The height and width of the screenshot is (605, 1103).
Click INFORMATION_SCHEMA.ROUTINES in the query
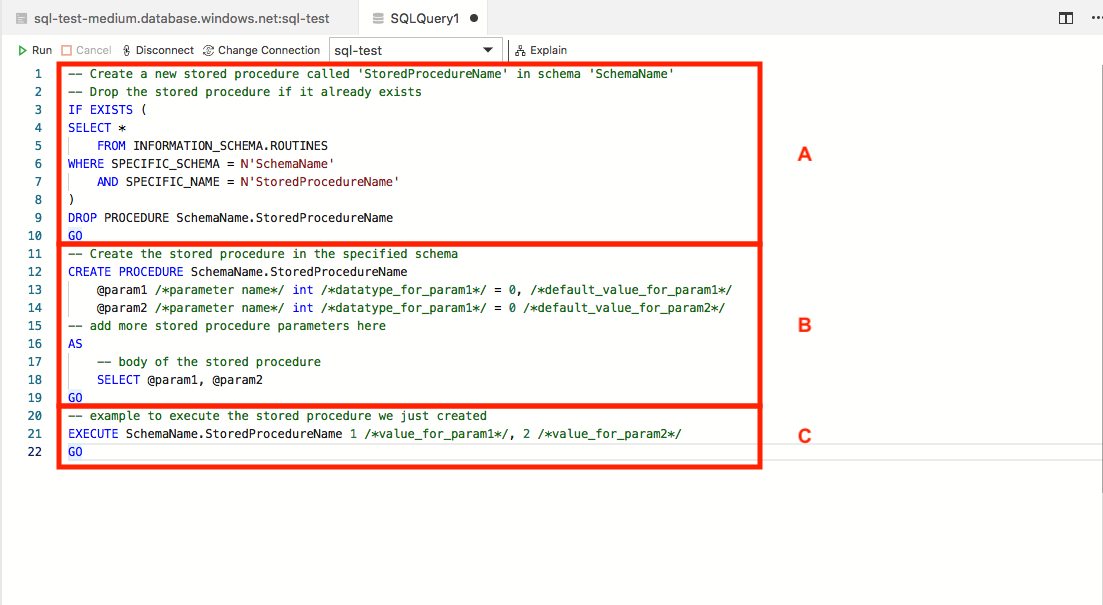(x=230, y=146)
